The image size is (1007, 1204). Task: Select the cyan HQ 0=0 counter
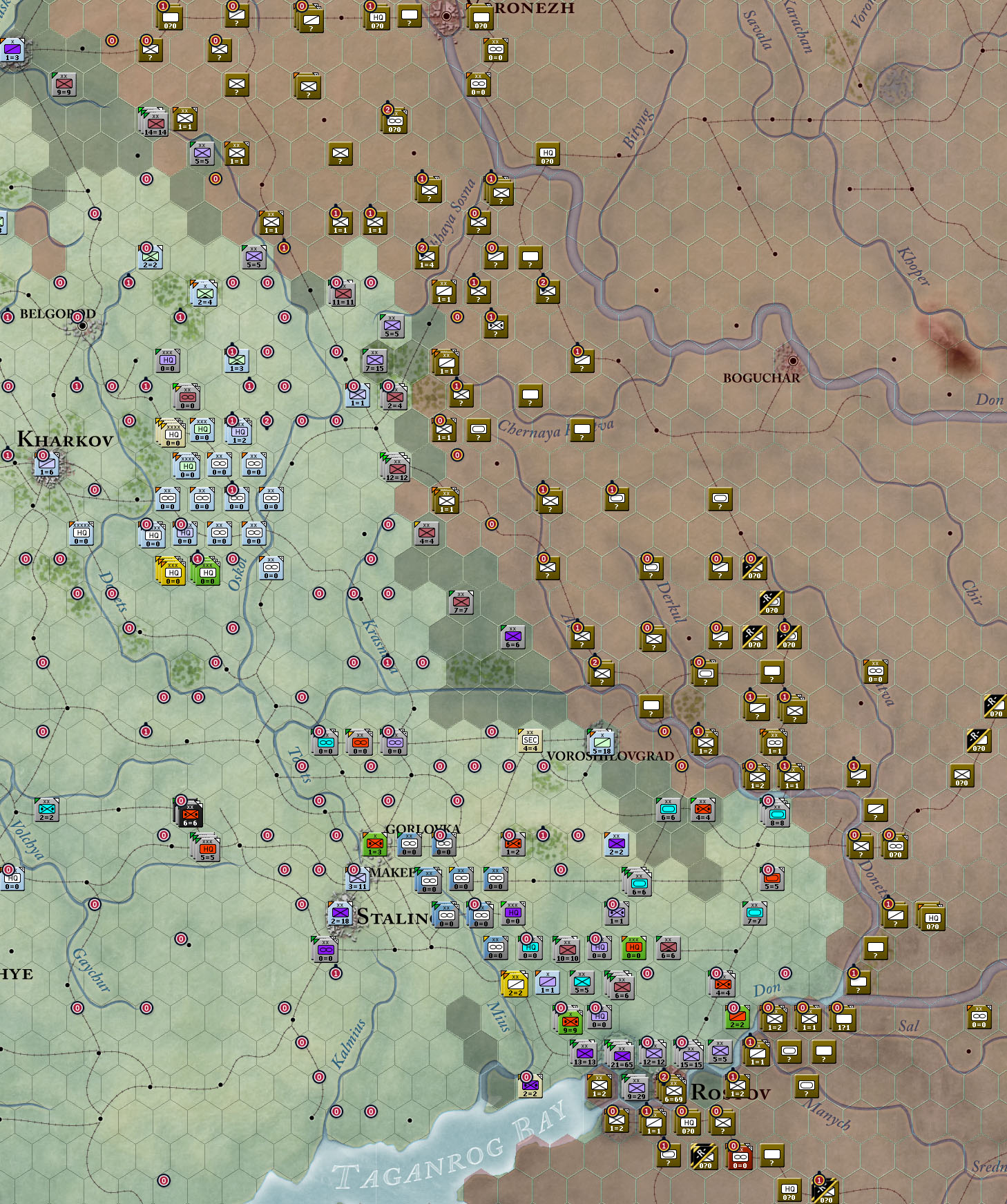[x=530, y=948]
